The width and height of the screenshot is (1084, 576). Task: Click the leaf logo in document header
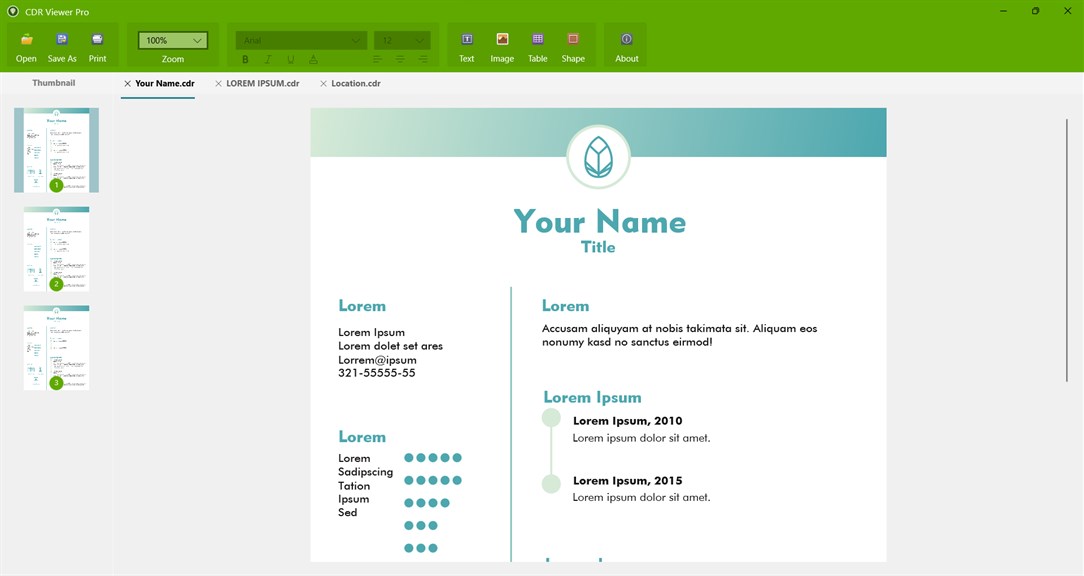598,157
